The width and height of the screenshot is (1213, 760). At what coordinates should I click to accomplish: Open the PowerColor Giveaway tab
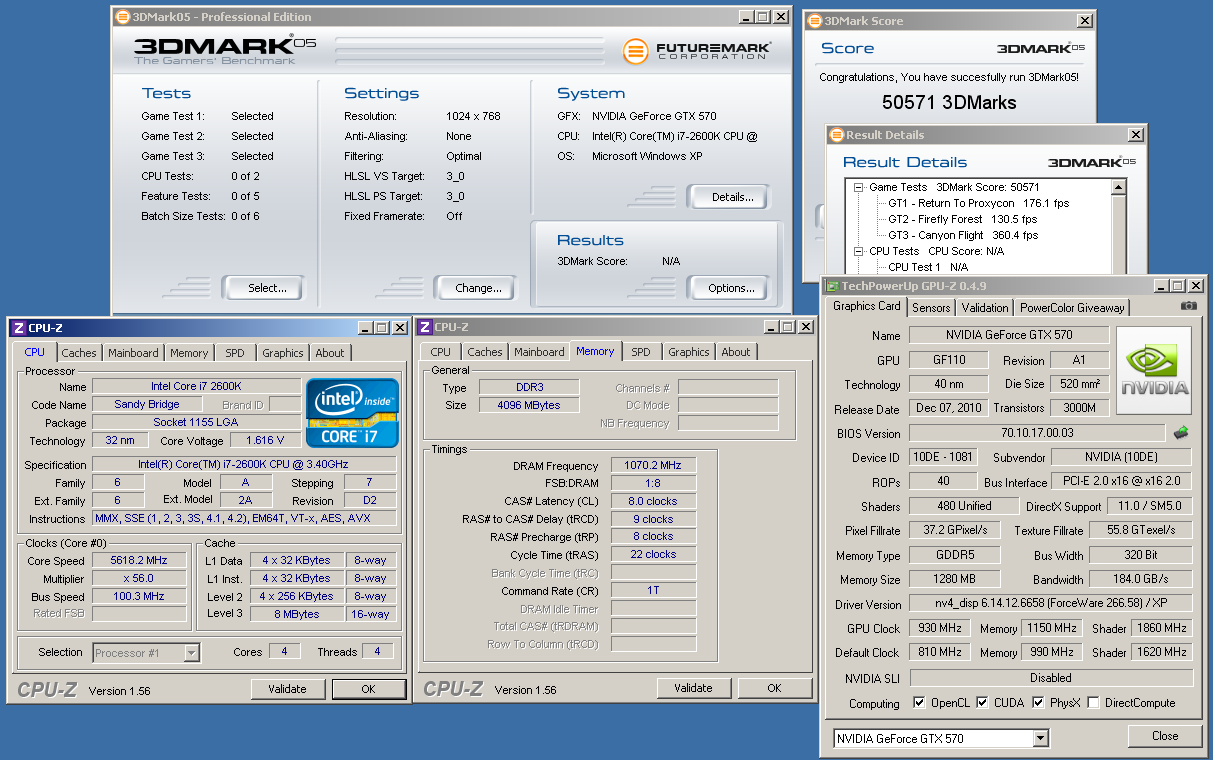click(1072, 308)
